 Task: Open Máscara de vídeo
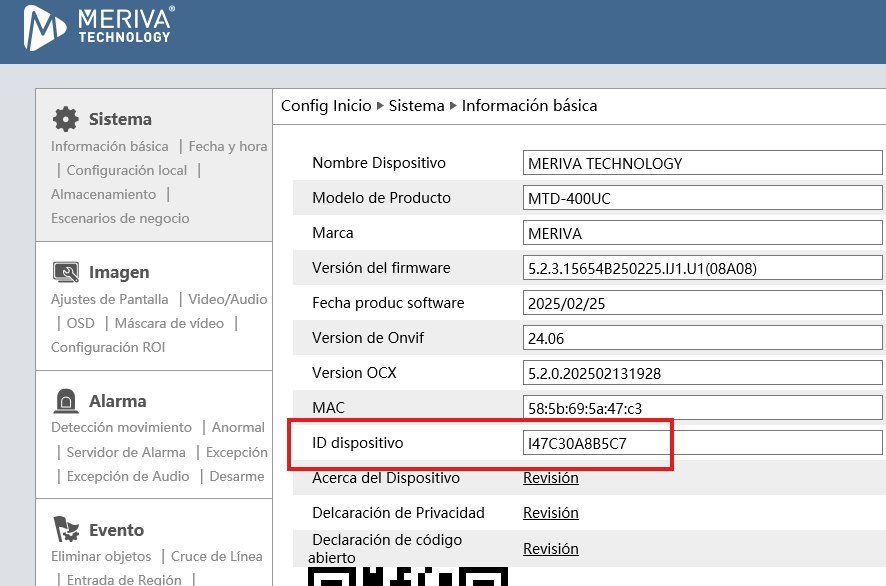click(x=169, y=323)
